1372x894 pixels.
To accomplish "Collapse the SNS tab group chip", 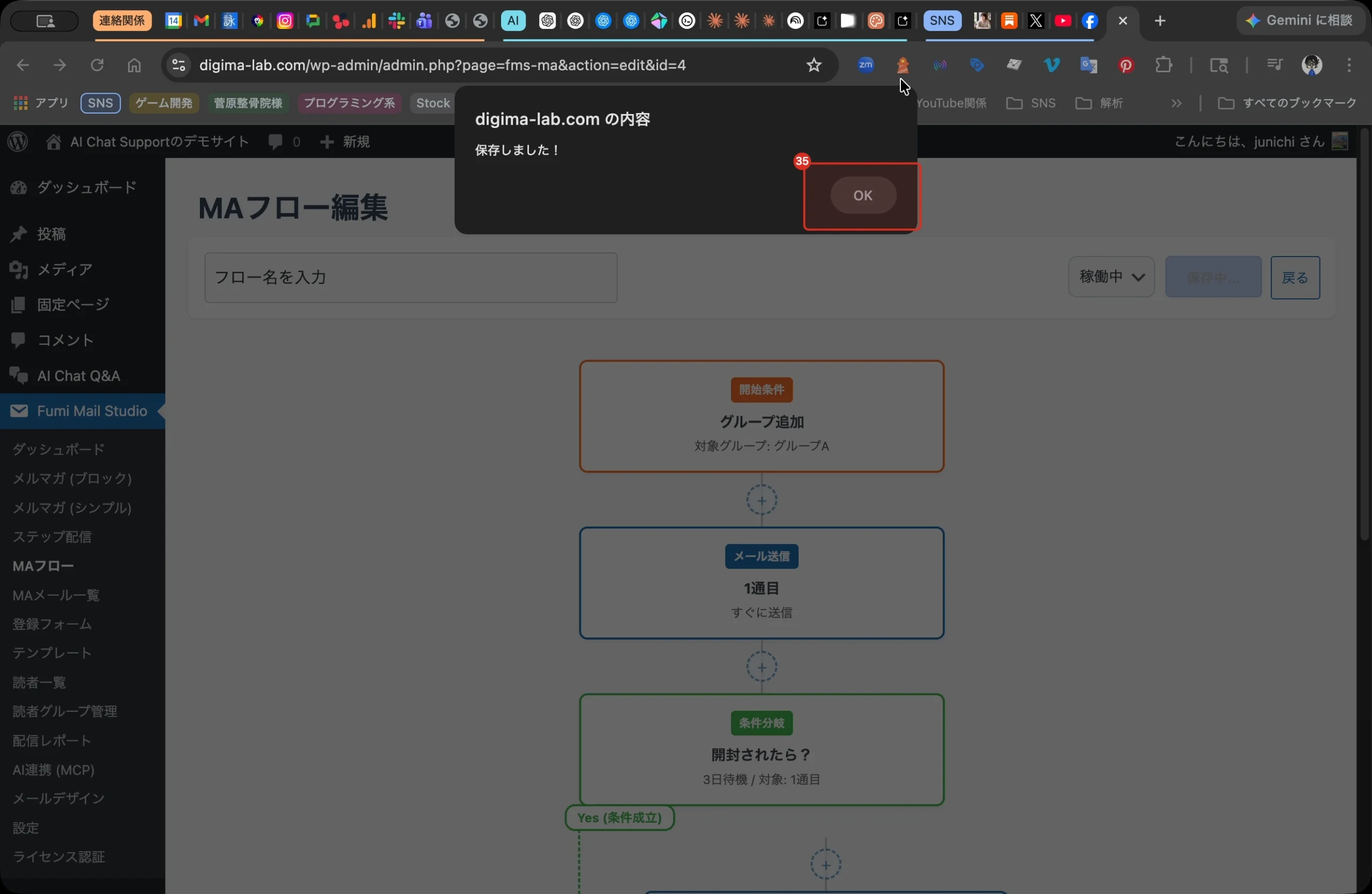I will click(x=942, y=21).
